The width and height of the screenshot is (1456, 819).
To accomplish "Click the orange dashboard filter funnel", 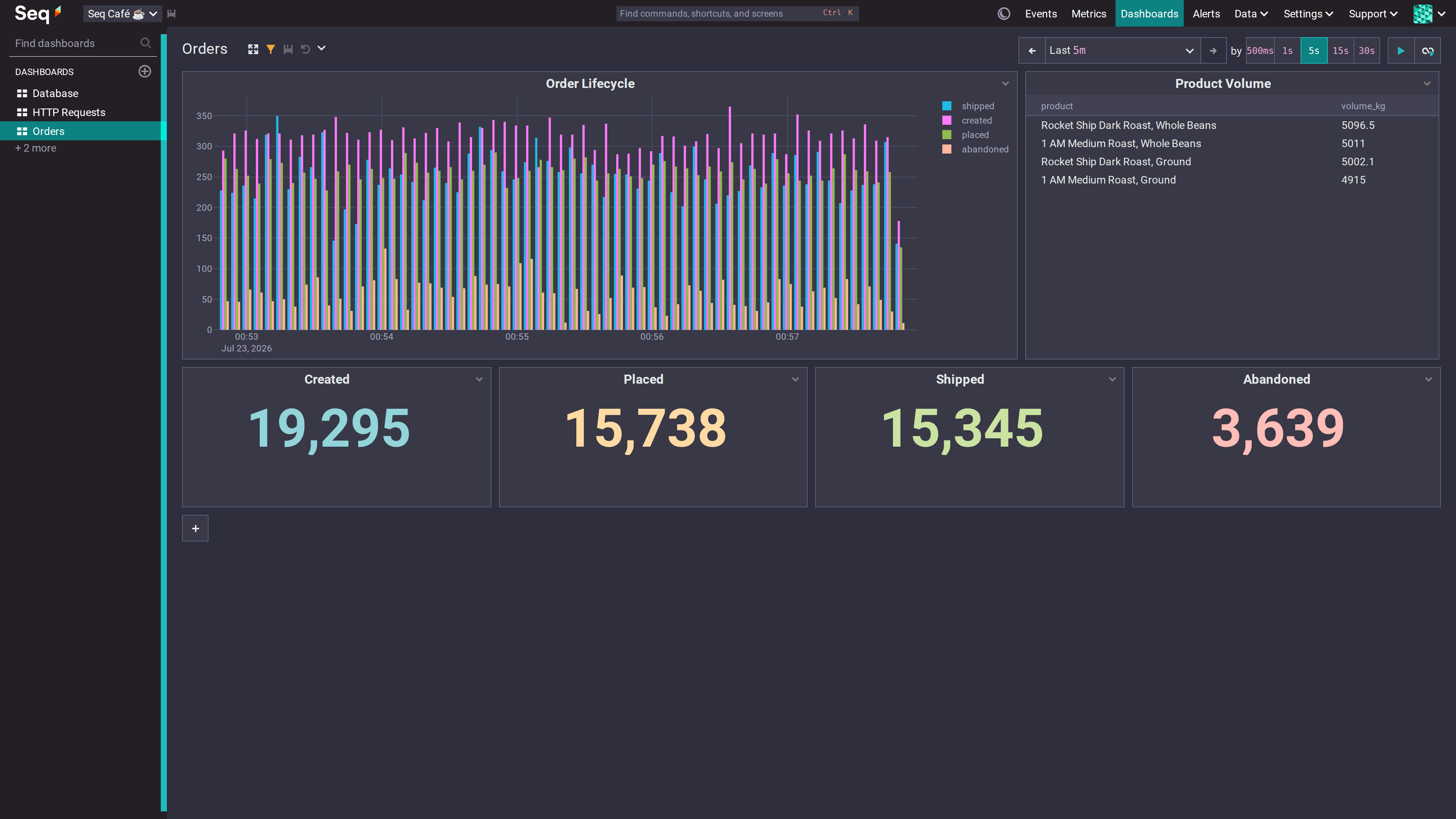I will [x=271, y=49].
